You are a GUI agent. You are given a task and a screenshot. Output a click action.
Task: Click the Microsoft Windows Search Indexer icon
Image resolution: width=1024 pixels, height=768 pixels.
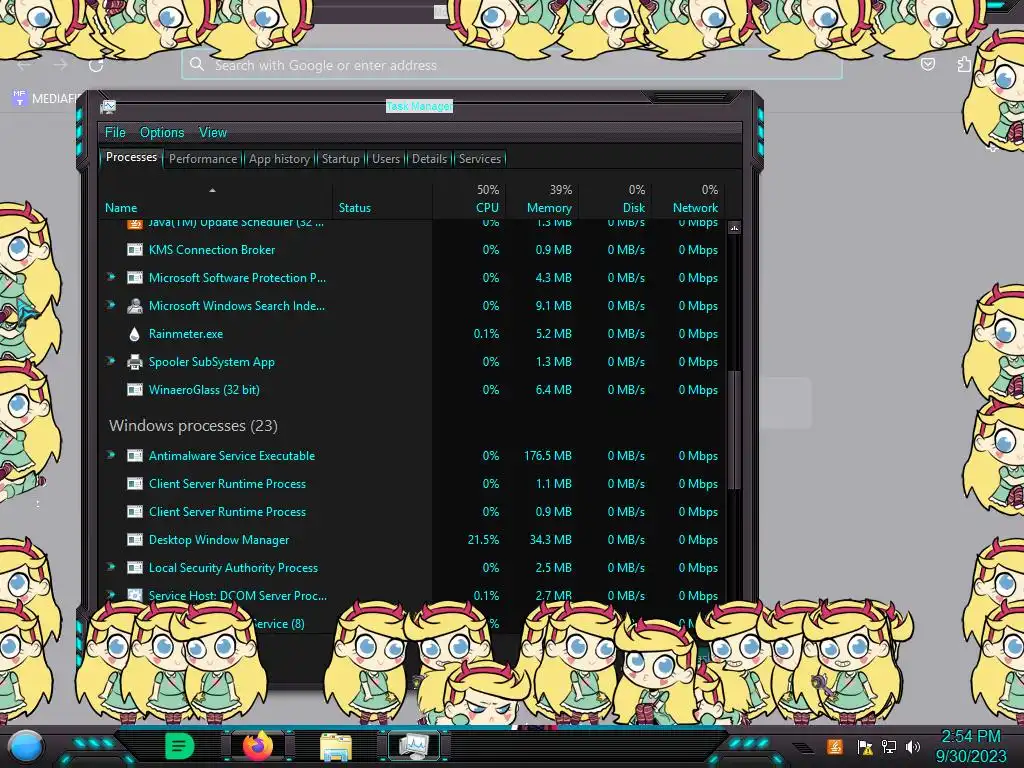coord(135,306)
